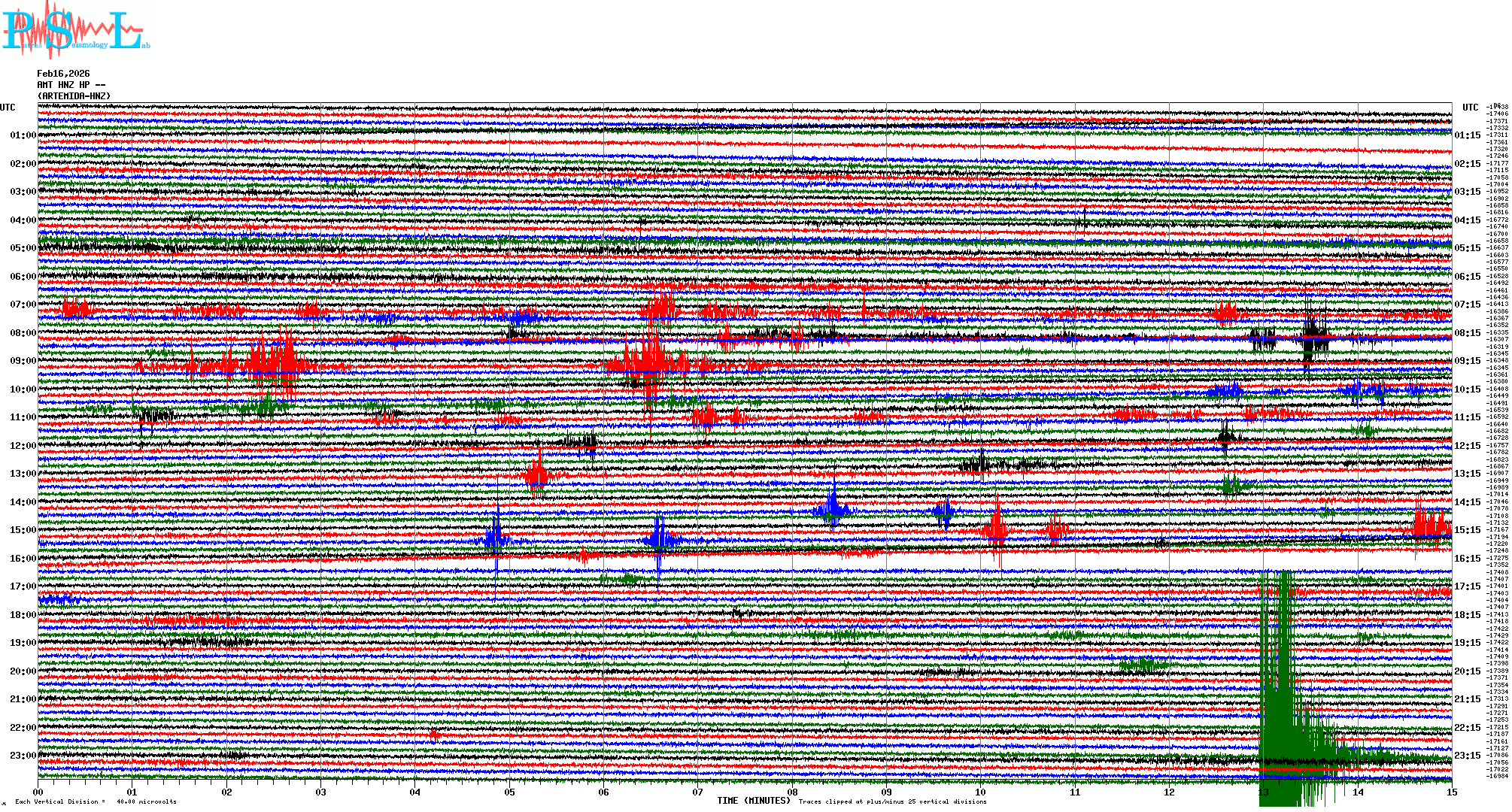Click the left UTC axis header

pos(8,108)
